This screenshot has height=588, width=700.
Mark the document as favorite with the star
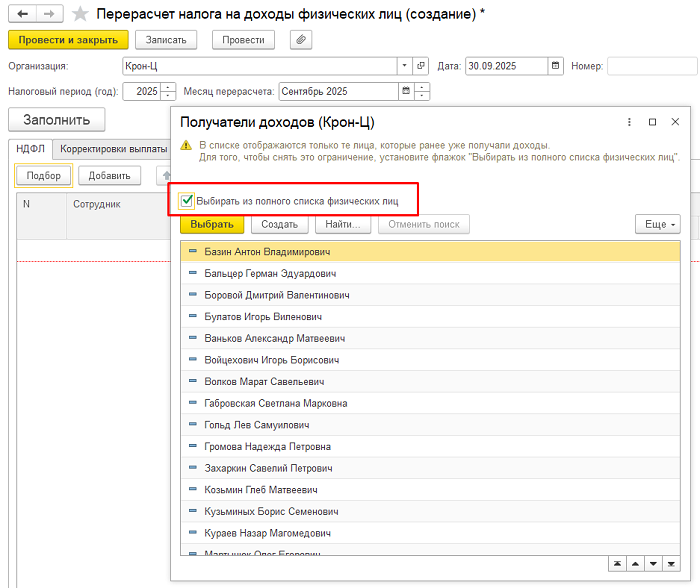coord(80,14)
